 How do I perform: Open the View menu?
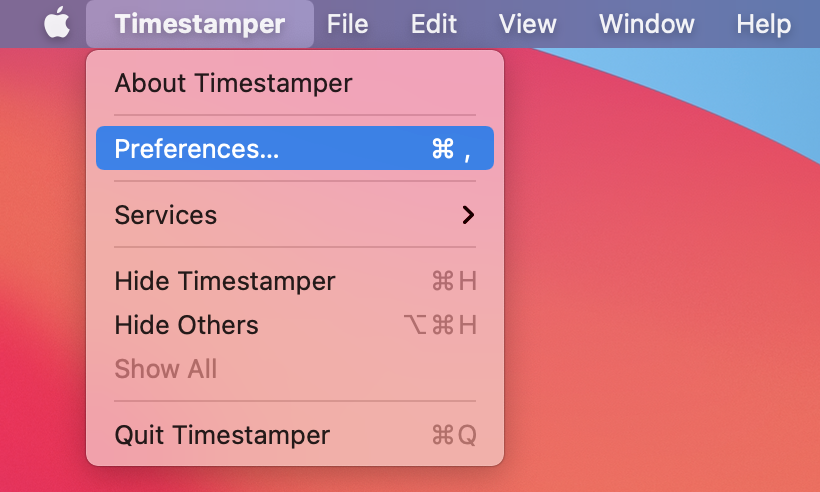(x=527, y=23)
